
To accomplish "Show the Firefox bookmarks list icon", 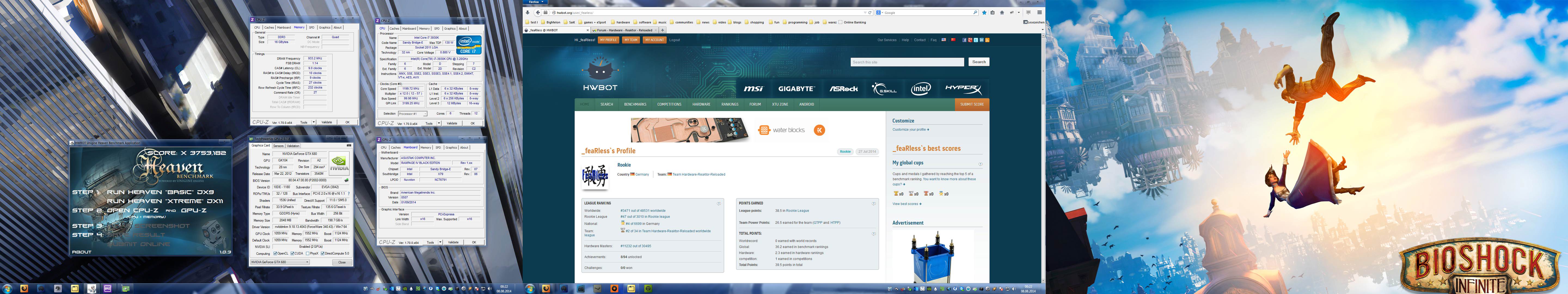I will 993,13.
